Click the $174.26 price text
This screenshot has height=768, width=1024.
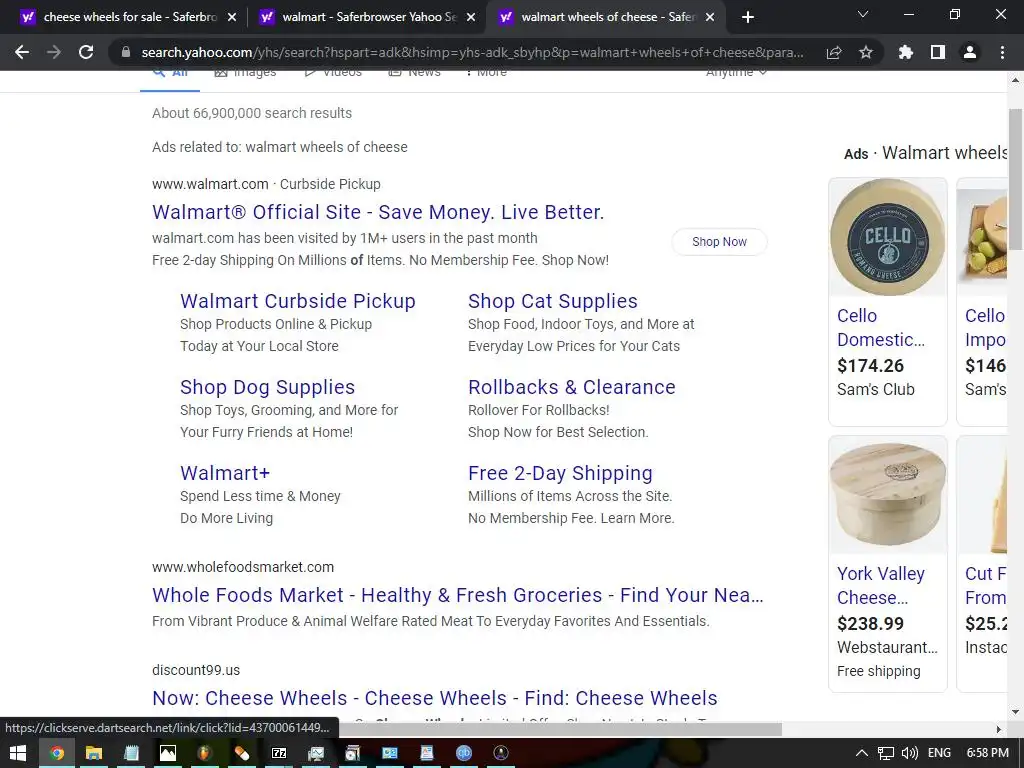(x=871, y=366)
